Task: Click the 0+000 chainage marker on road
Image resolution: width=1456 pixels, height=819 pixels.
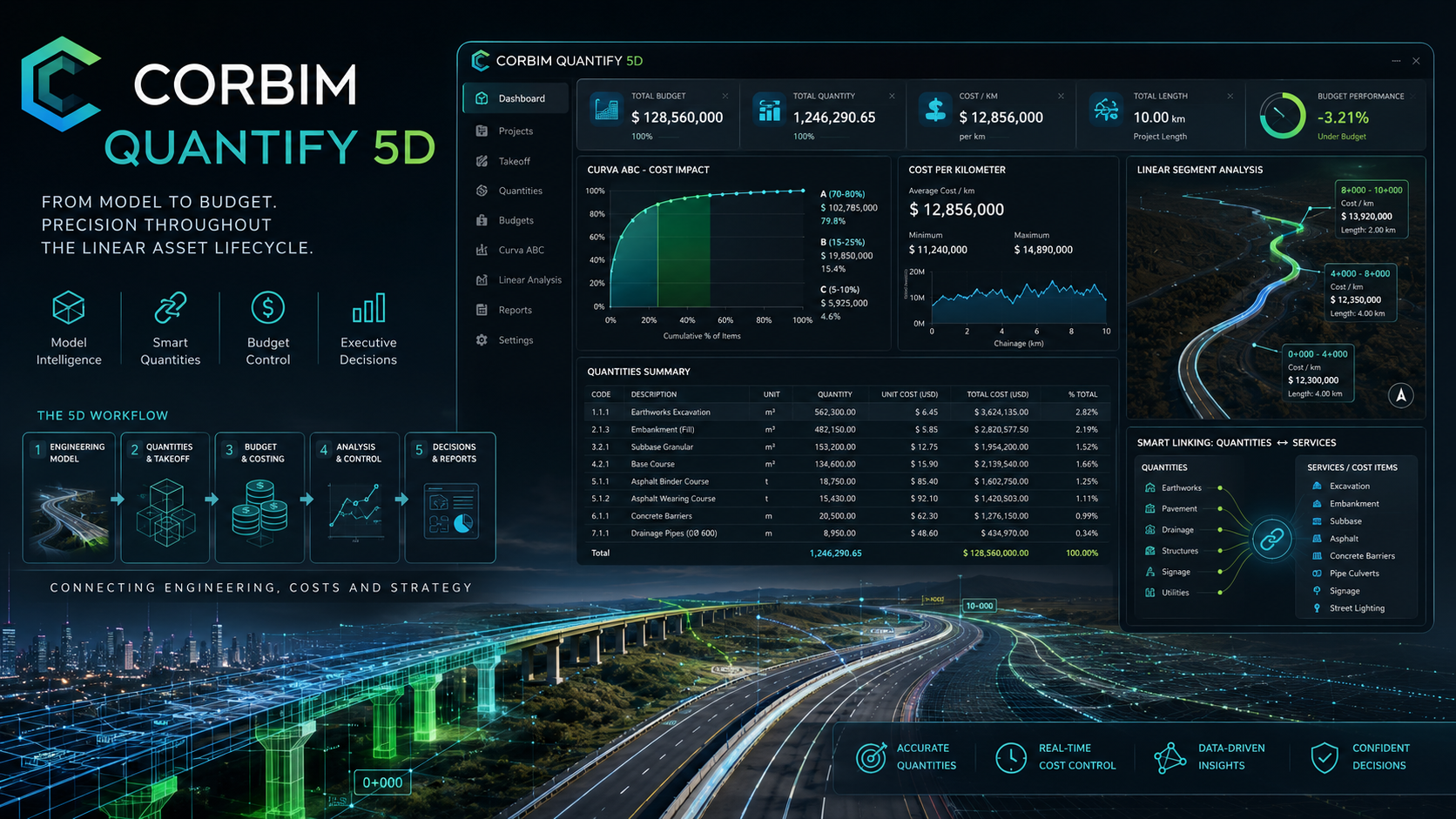Action: (x=382, y=782)
